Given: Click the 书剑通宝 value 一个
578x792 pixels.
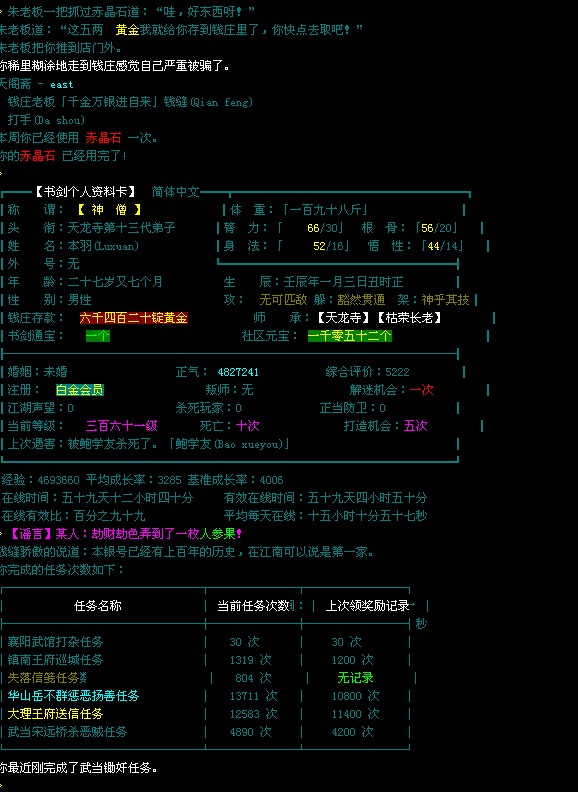Looking at the screenshot, I should tap(98, 336).
